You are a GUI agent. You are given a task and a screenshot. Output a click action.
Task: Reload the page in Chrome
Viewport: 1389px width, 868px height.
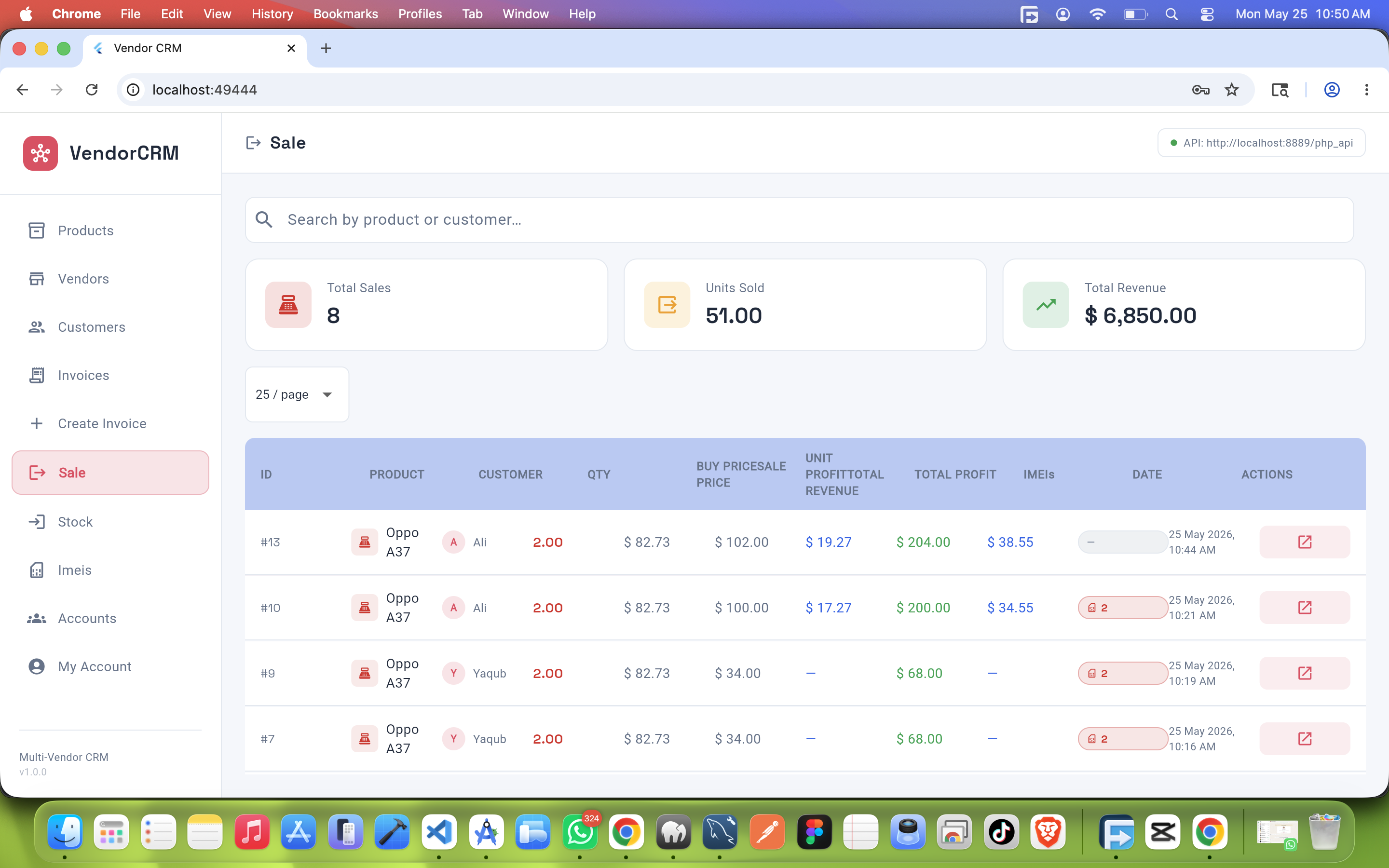92,90
